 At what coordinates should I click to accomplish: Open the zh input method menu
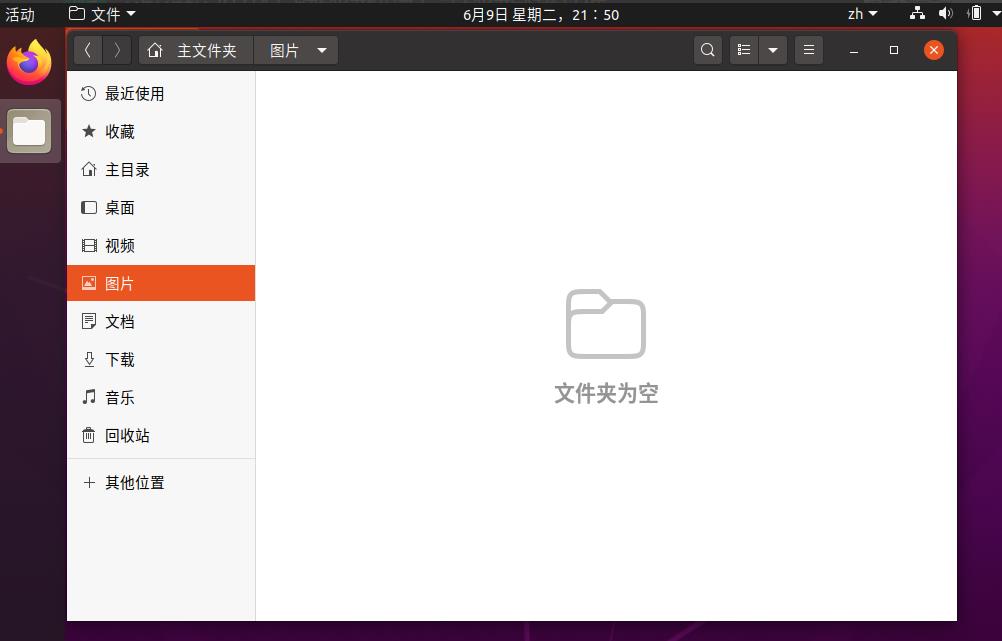click(861, 14)
